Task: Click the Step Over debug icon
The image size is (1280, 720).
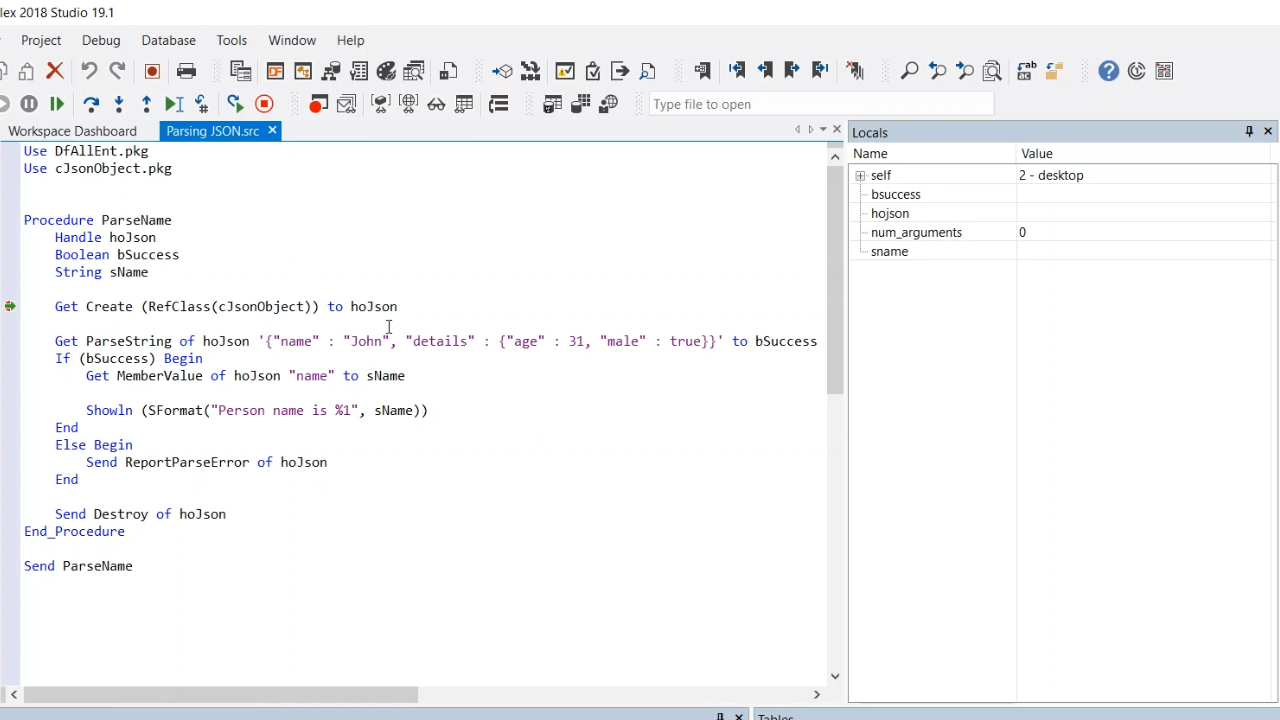Action: click(91, 104)
